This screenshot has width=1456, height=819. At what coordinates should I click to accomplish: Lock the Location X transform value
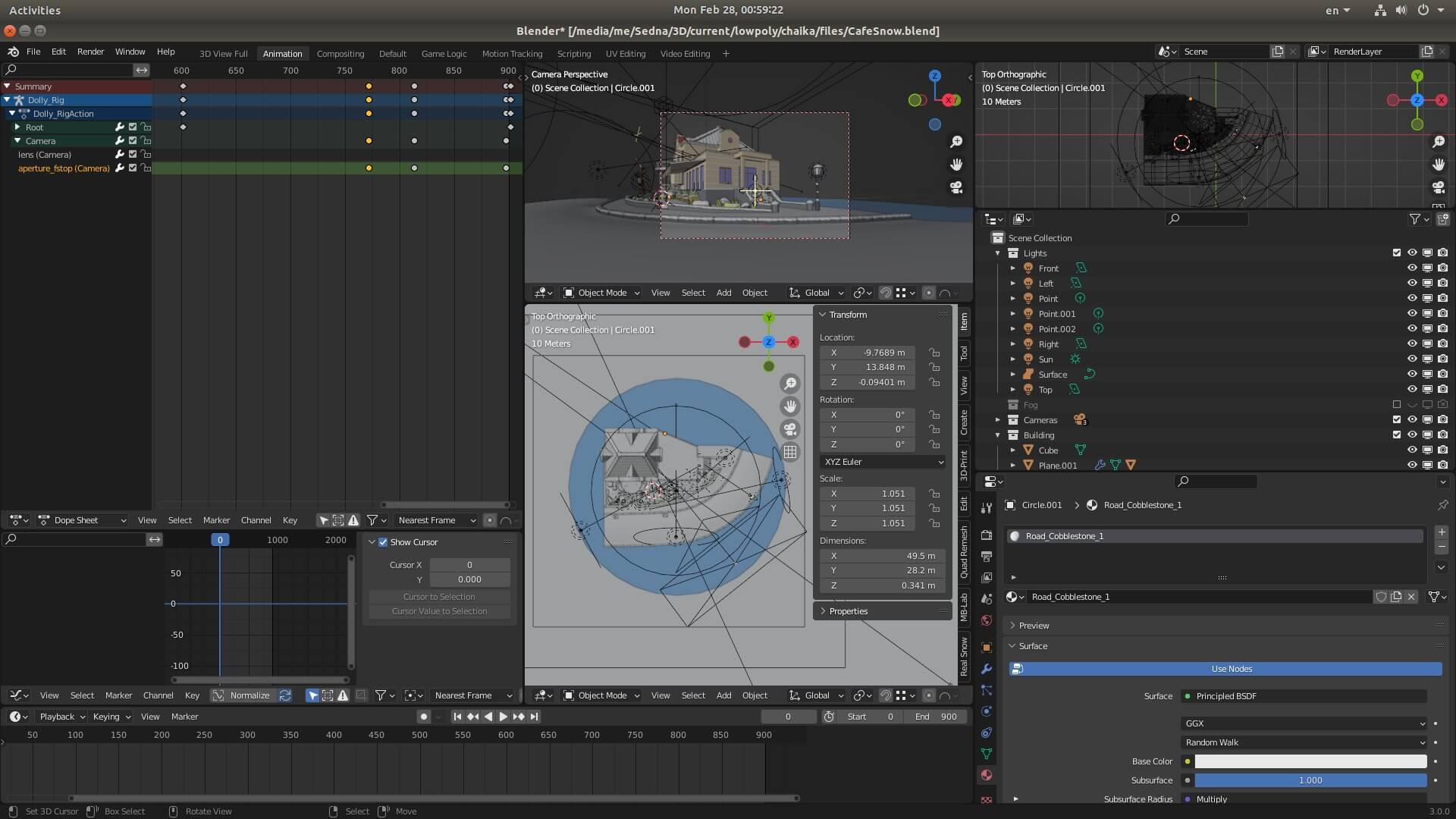tap(934, 353)
